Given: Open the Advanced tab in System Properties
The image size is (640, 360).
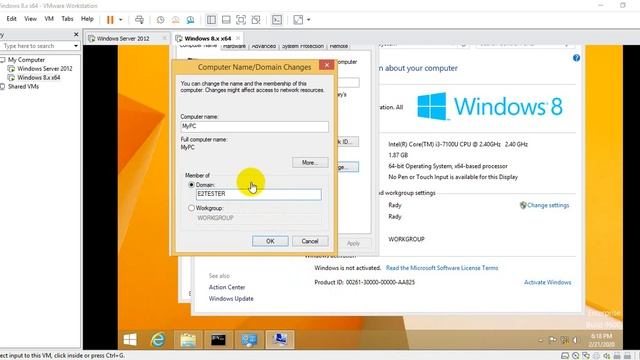Looking at the screenshot, I should pos(264,47).
